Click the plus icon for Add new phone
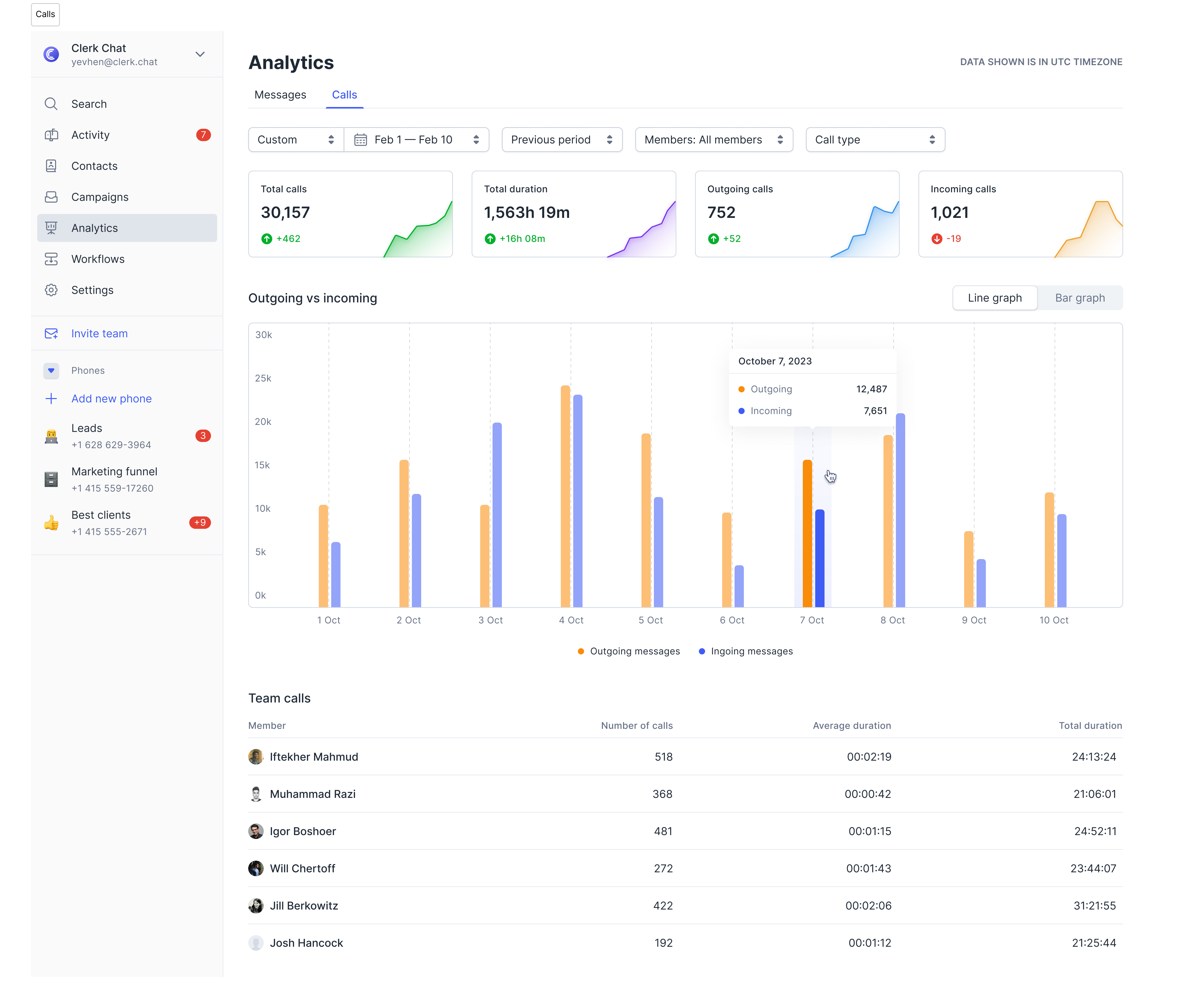 pyautogui.click(x=51, y=399)
